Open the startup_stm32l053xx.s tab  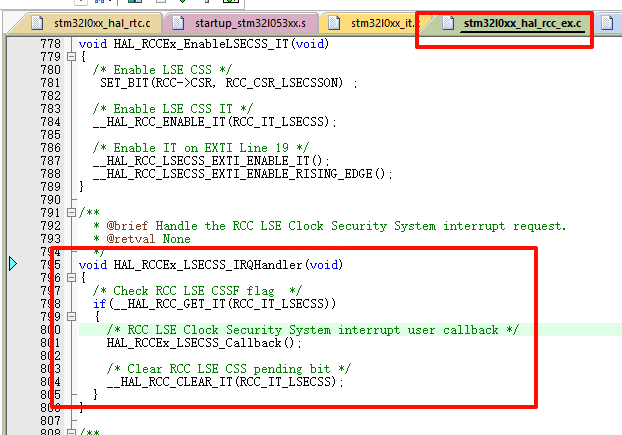click(242, 23)
